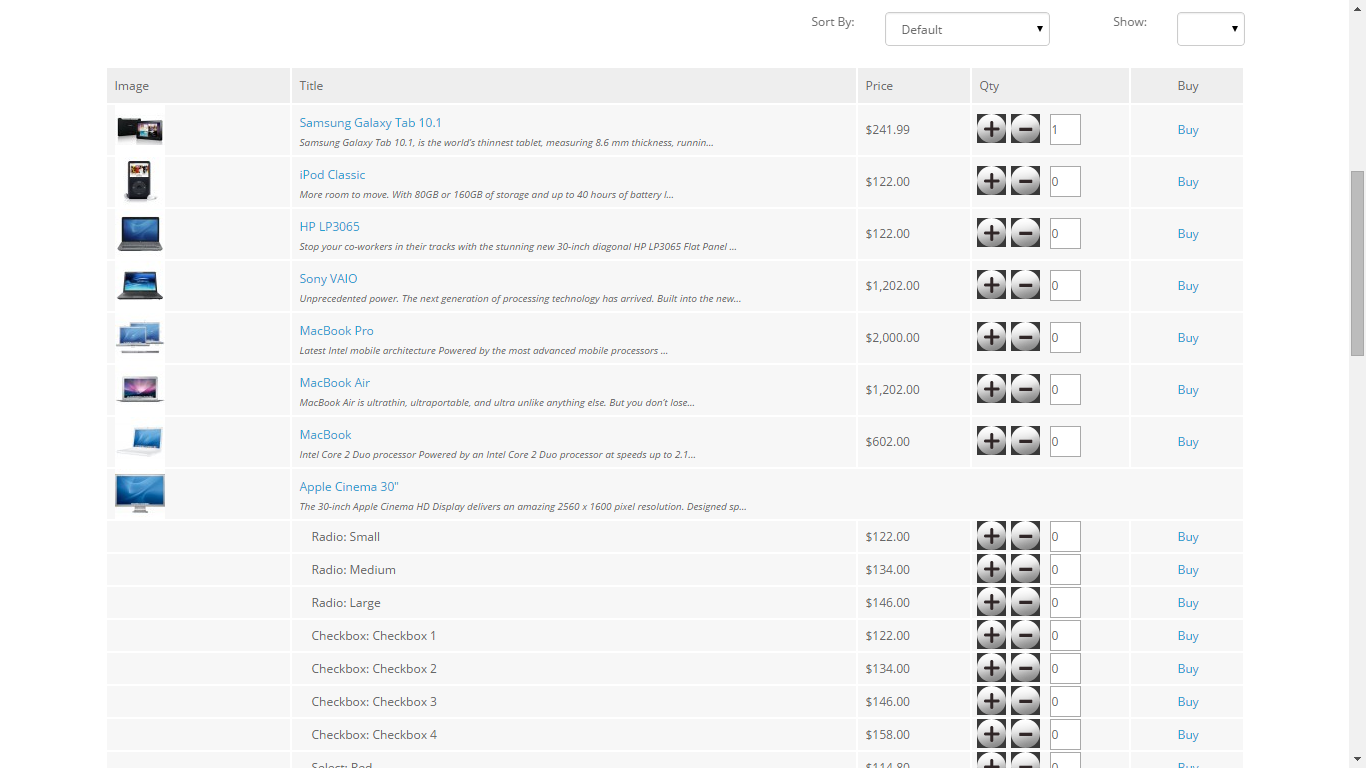Click iPod Classic product thumbnail
Viewport: 1366px width, 768px height.
tap(140, 182)
